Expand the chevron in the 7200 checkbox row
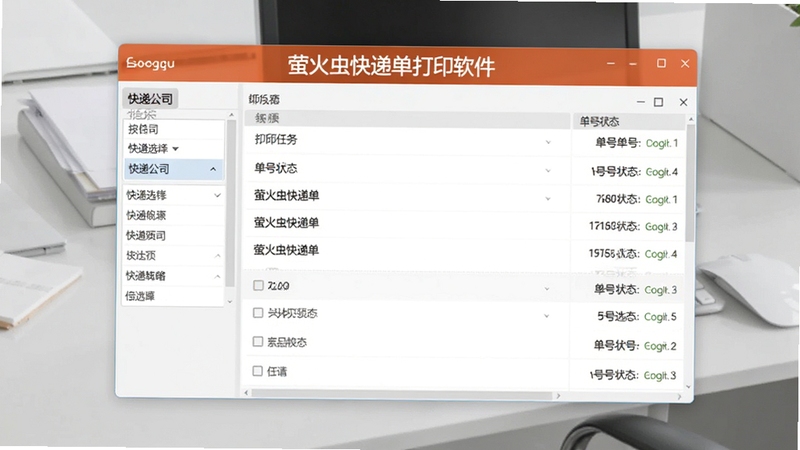 pyautogui.click(x=546, y=289)
